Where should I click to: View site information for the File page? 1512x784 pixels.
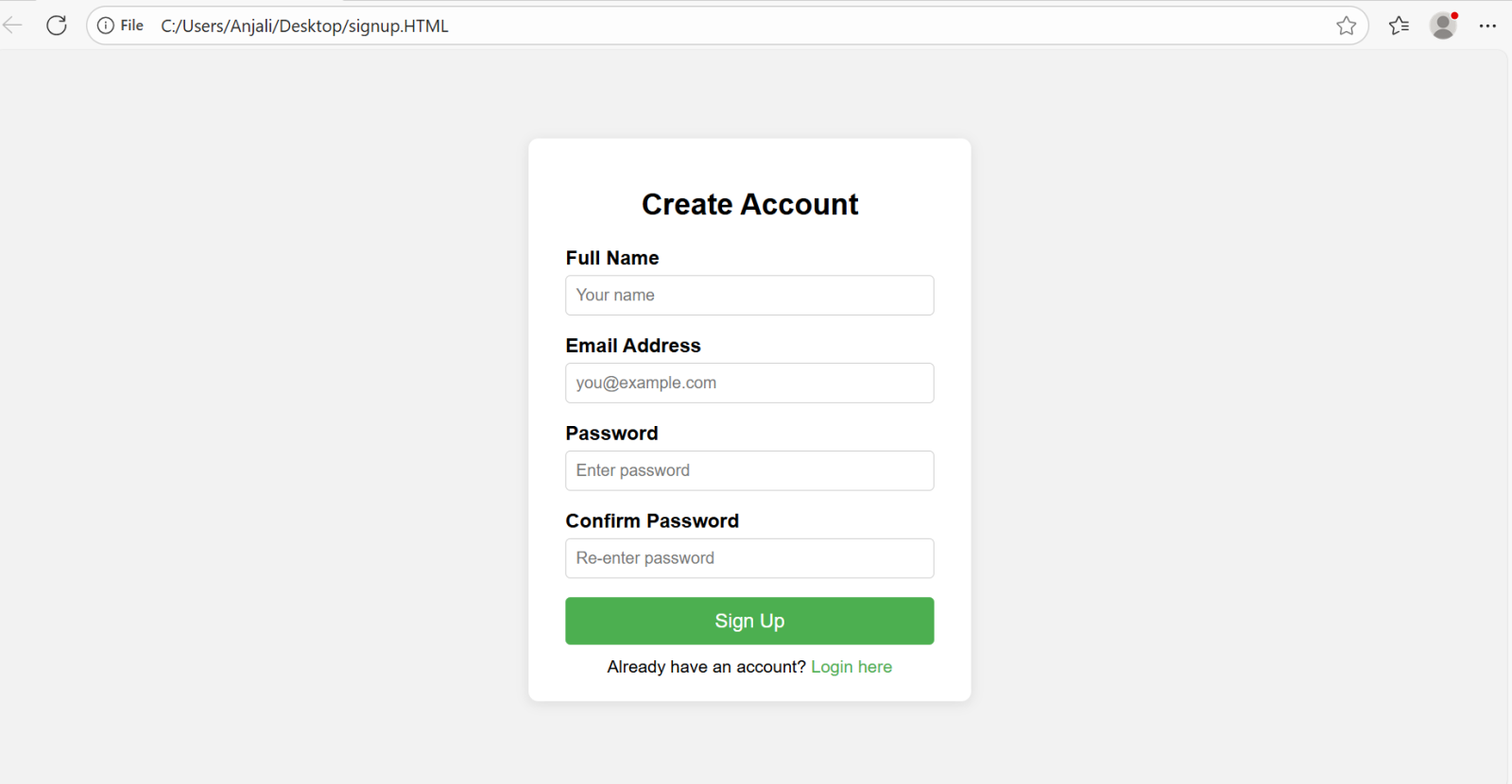pyautogui.click(x=106, y=26)
